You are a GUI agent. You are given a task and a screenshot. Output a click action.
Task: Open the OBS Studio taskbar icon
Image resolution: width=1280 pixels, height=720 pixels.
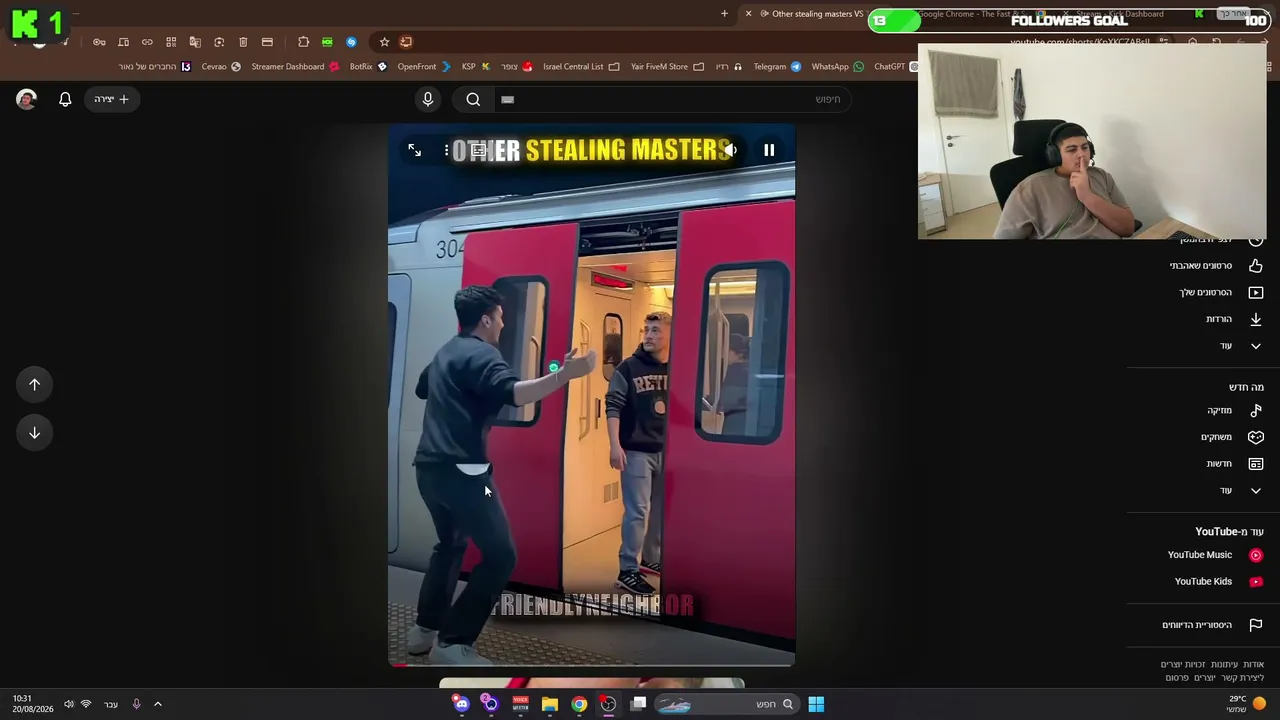pyautogui.click(x=608, y=704)
